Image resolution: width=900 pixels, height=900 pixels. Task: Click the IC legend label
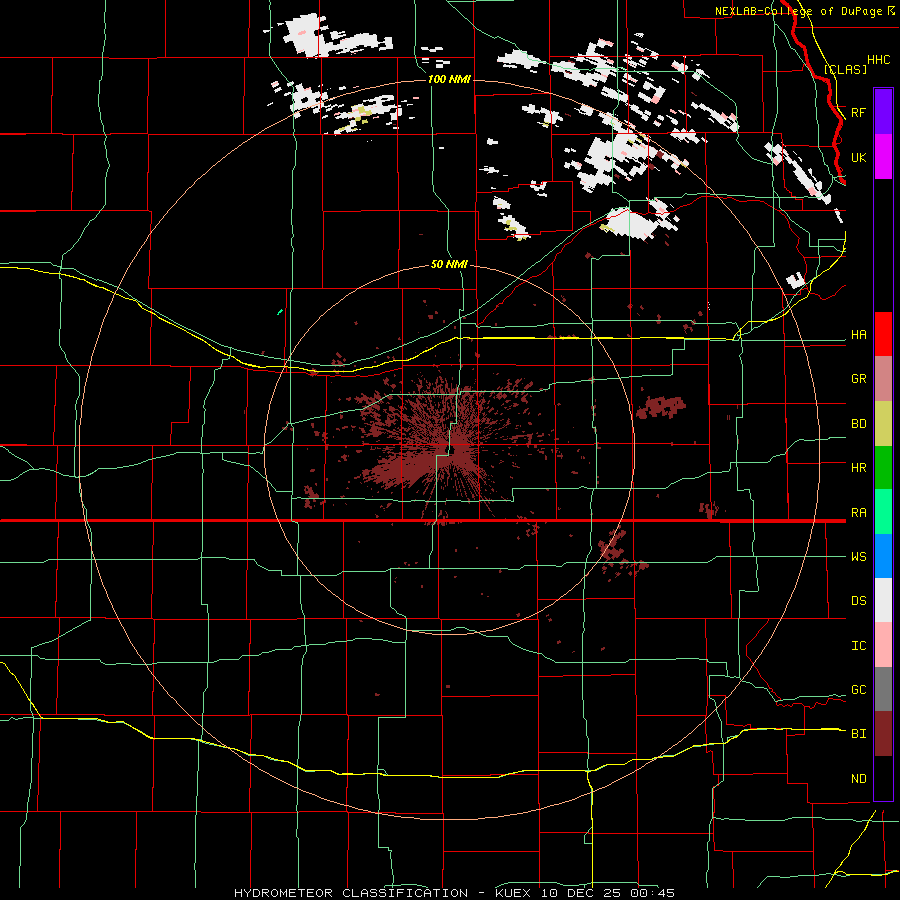click(x=858, y=646)
